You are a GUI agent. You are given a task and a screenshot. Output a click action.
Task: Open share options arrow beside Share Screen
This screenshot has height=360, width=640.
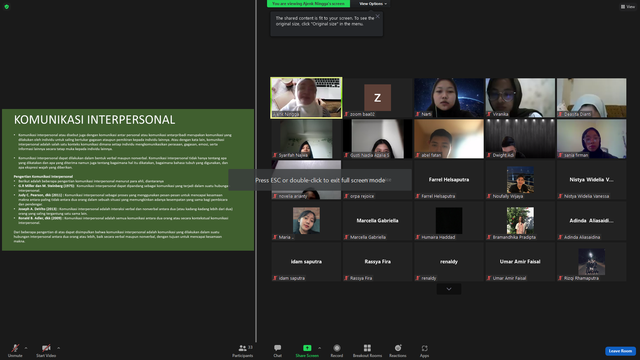point(319,348)
